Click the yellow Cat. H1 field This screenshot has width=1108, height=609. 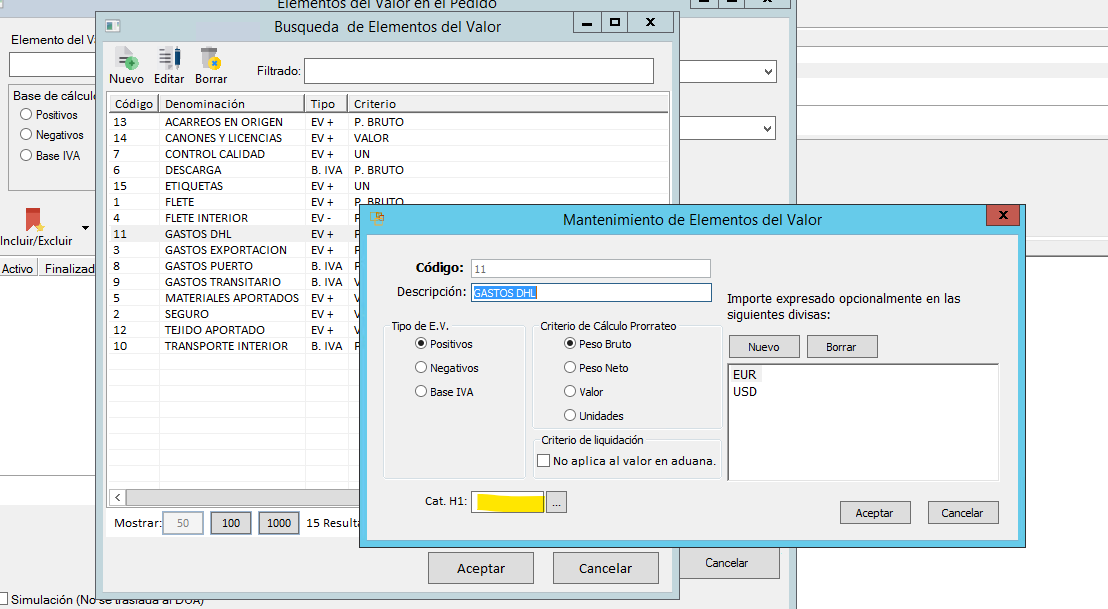[508, 503]
